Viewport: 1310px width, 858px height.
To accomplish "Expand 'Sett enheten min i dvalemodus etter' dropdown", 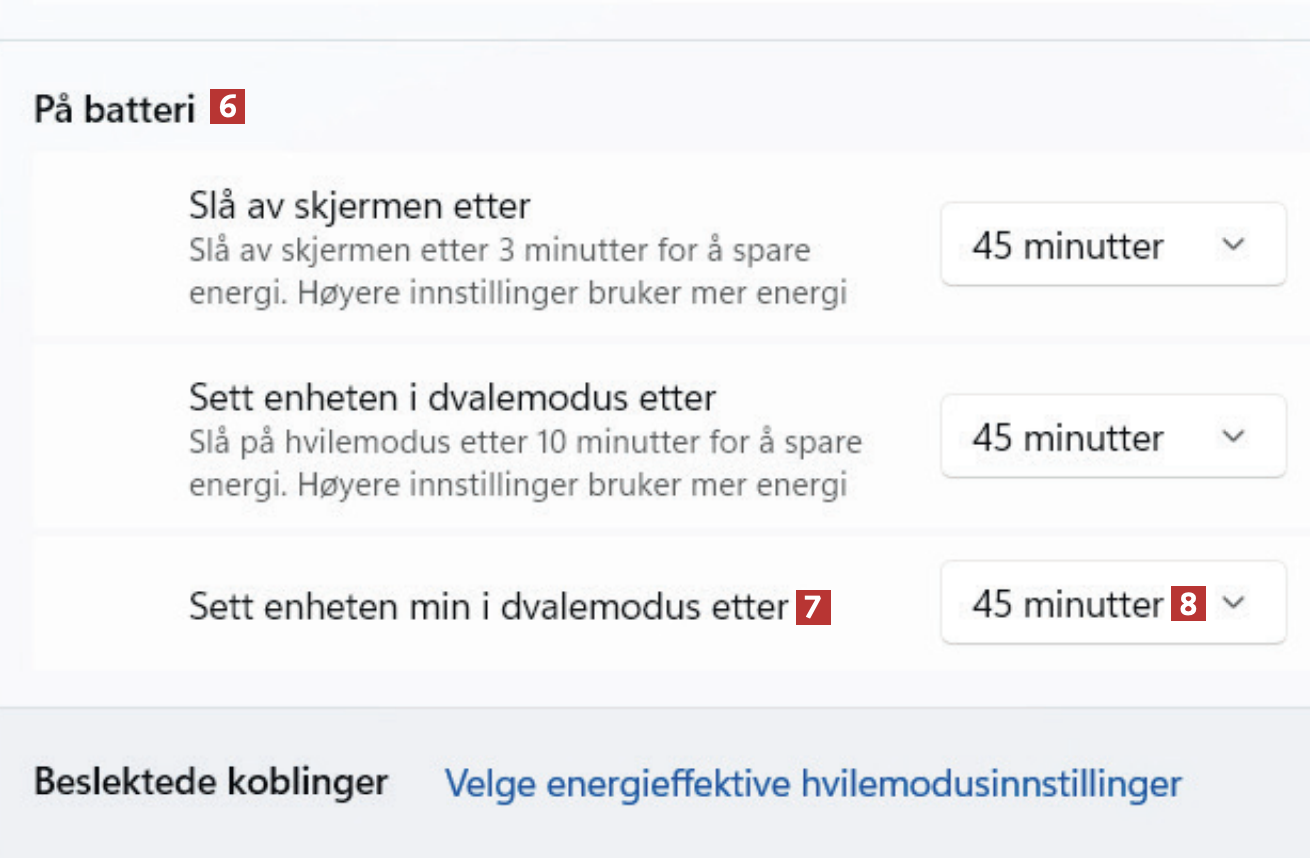I will pos(1112,602).
